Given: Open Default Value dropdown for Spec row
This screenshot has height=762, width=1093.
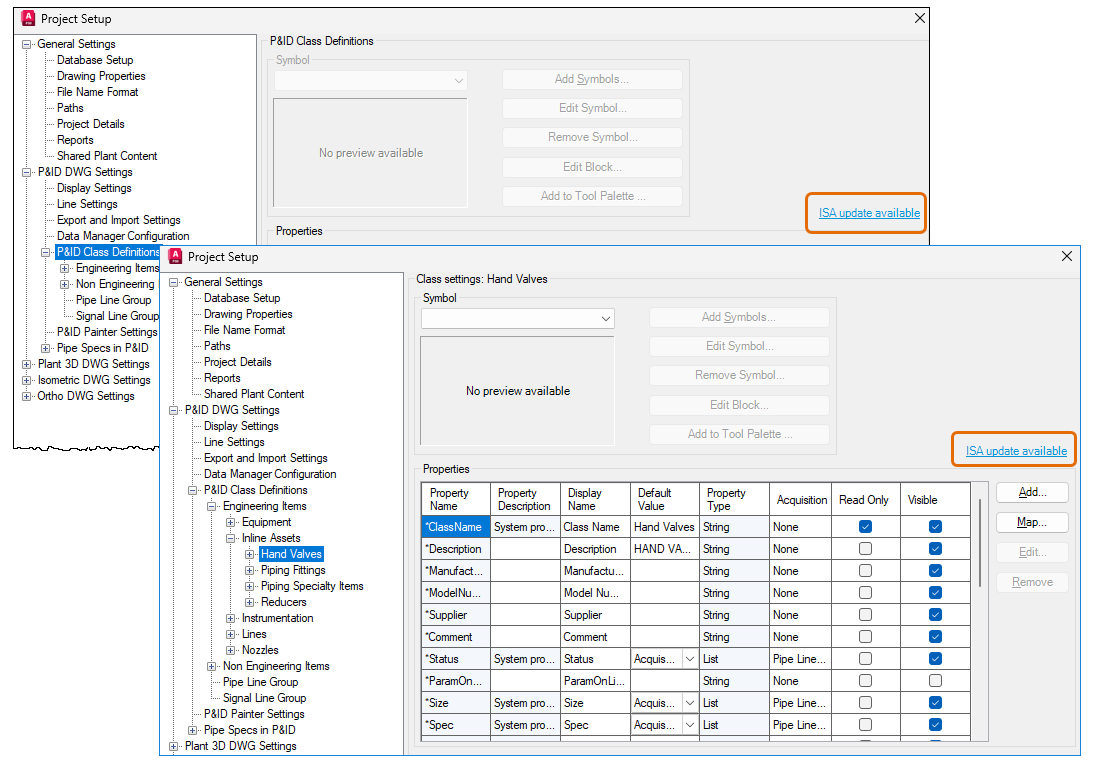Looking at the screenshot, I should pyautogui.click(x=689, y=725).
